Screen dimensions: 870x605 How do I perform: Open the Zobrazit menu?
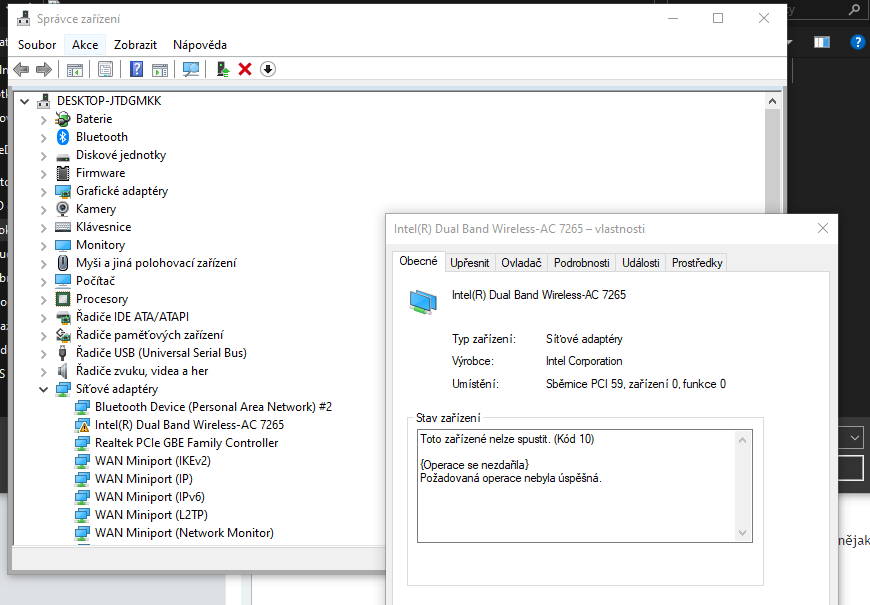click(135, 45)
